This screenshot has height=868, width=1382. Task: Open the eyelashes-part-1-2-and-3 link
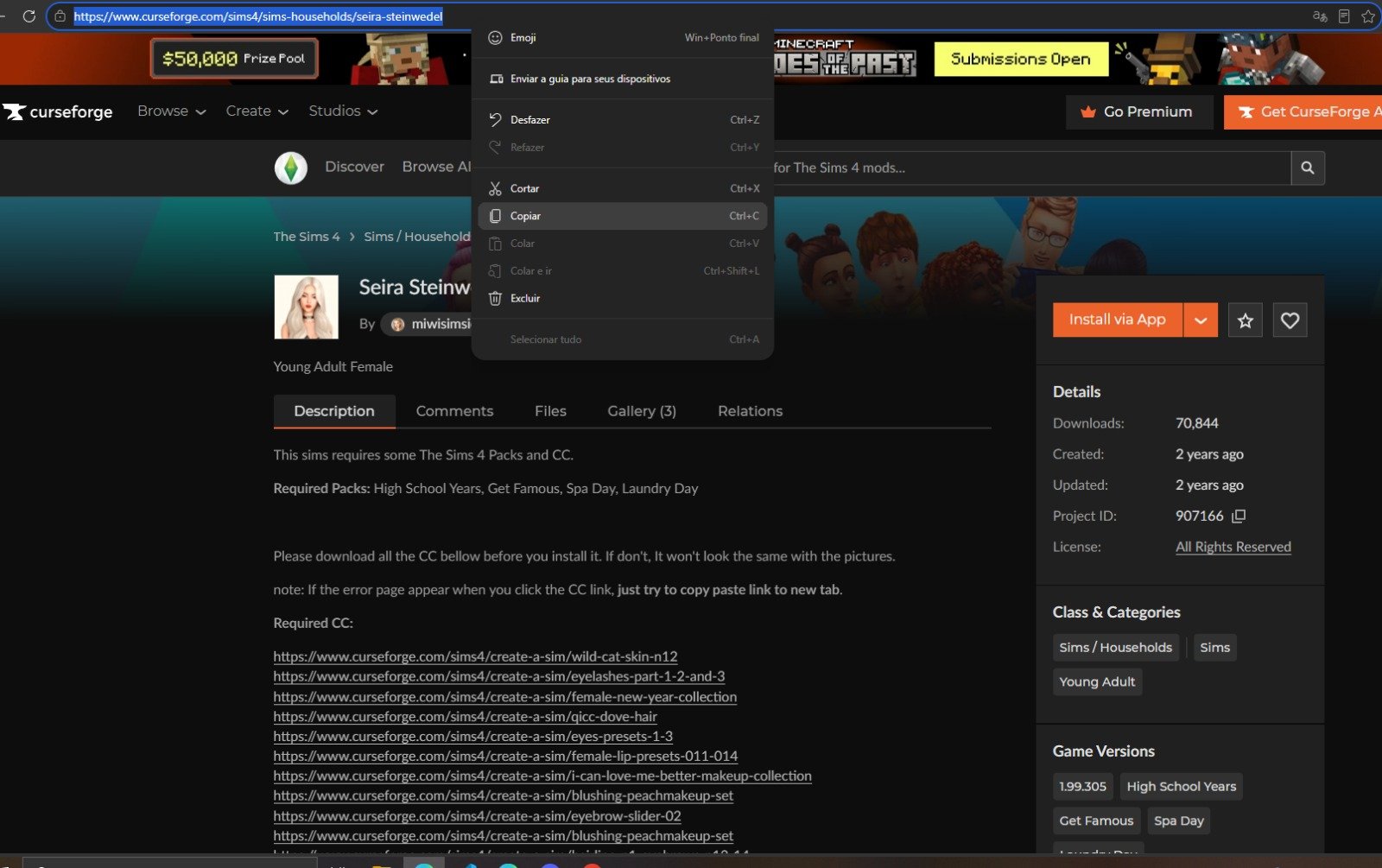(499, 676)
